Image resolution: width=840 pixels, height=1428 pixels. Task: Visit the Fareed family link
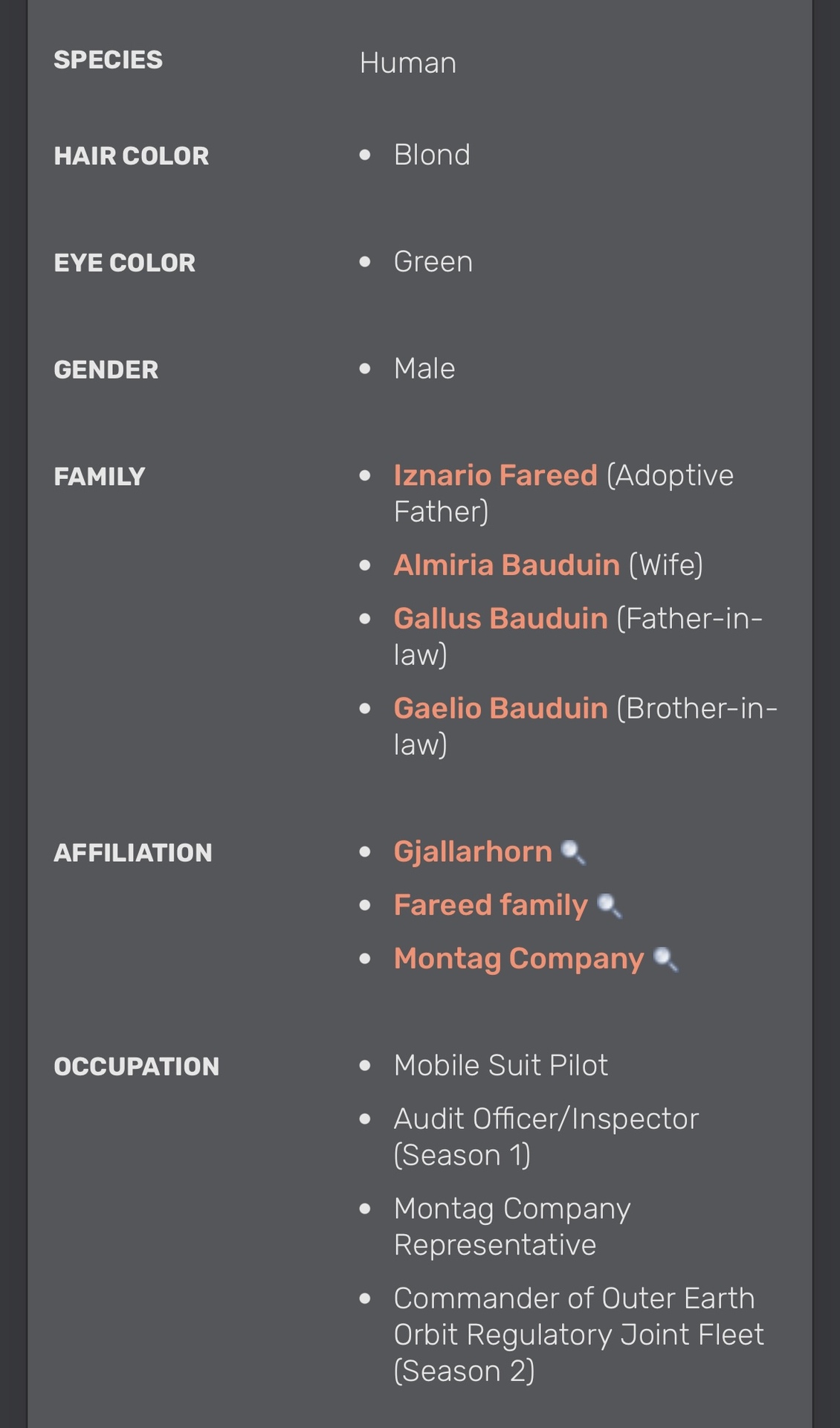coord(491,905)
